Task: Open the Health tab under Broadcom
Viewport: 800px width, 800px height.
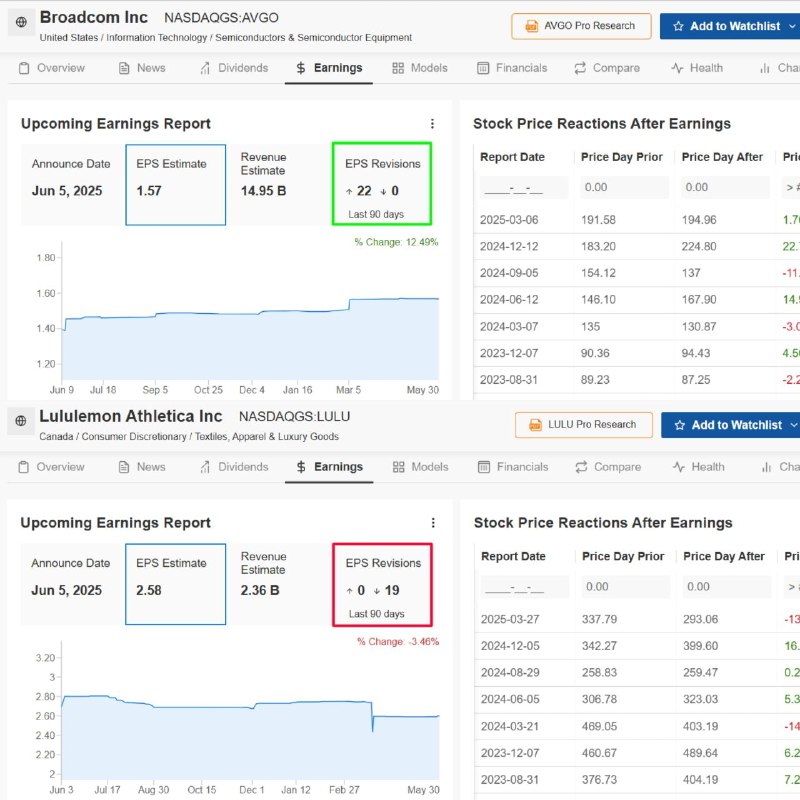Action: (x=696, y=68)
